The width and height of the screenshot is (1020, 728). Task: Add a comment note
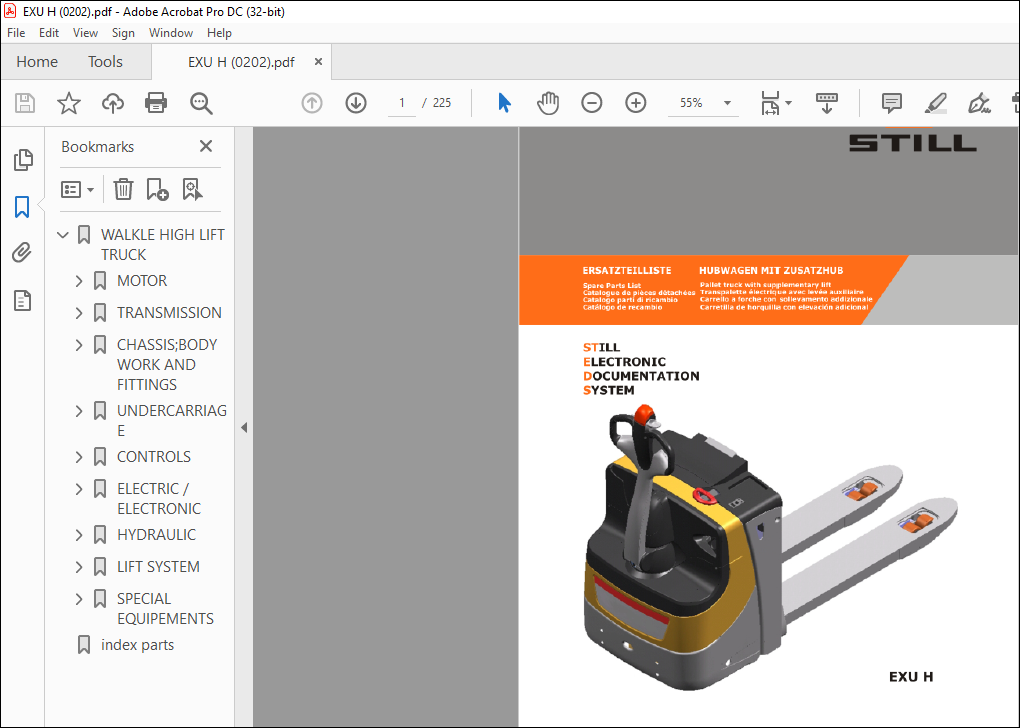click(891, 103)
